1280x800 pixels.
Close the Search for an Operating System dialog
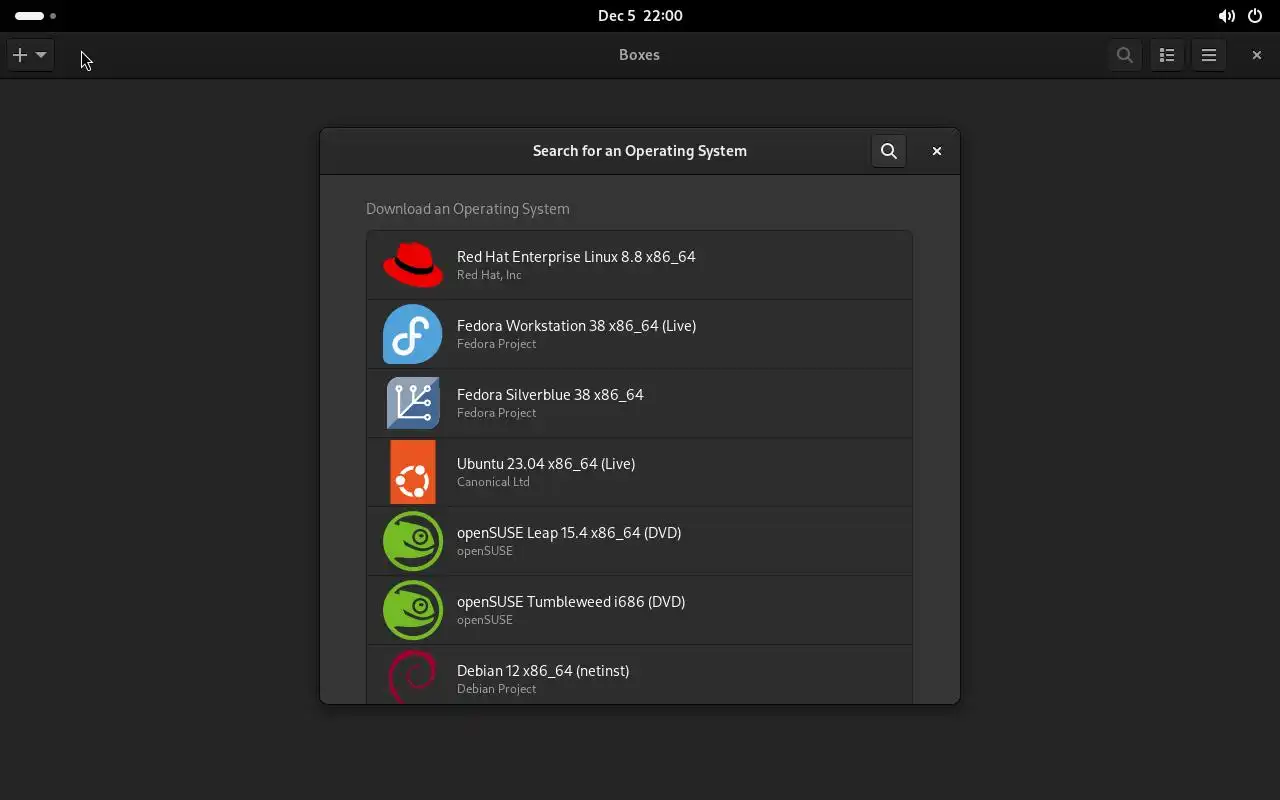pyautogui.click(x=937, y=151)
